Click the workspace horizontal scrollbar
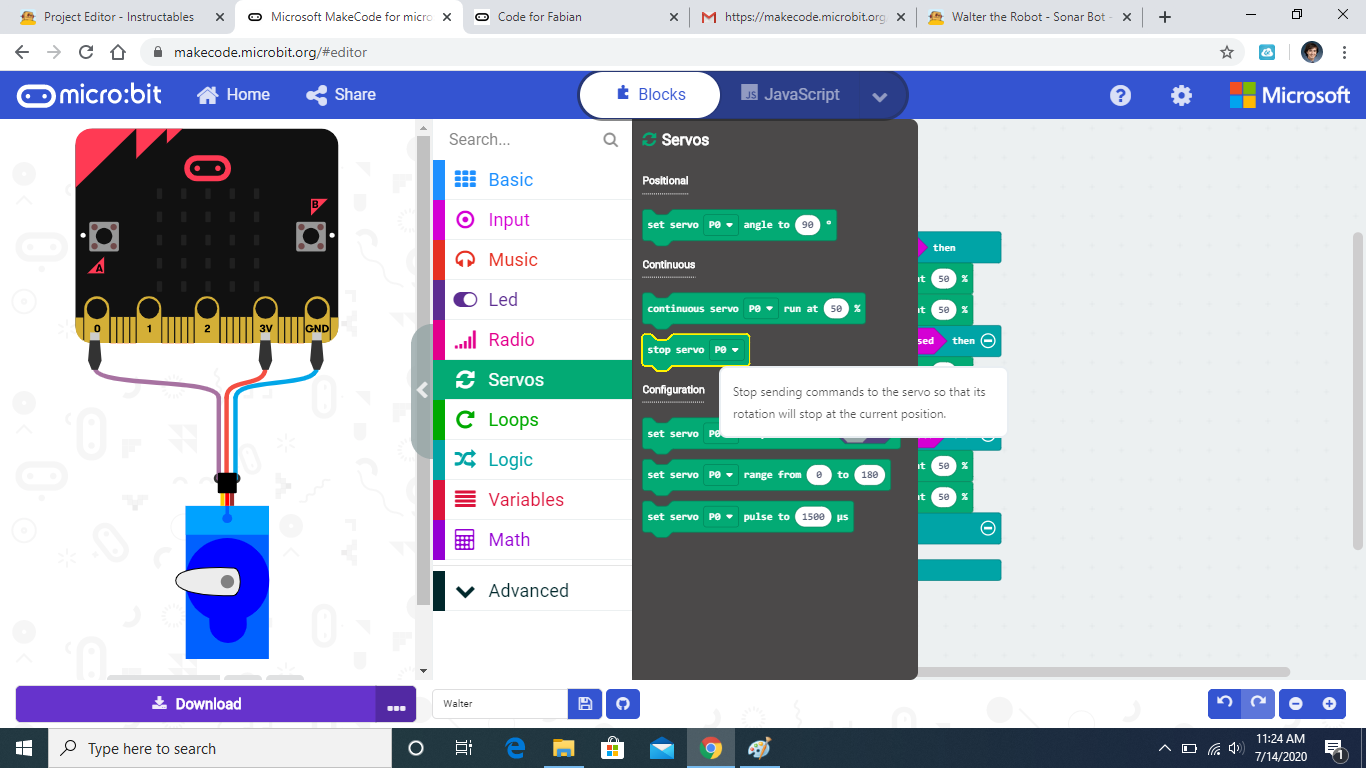The height and width of the screenshot is (768, 1366). point(1104,672)
